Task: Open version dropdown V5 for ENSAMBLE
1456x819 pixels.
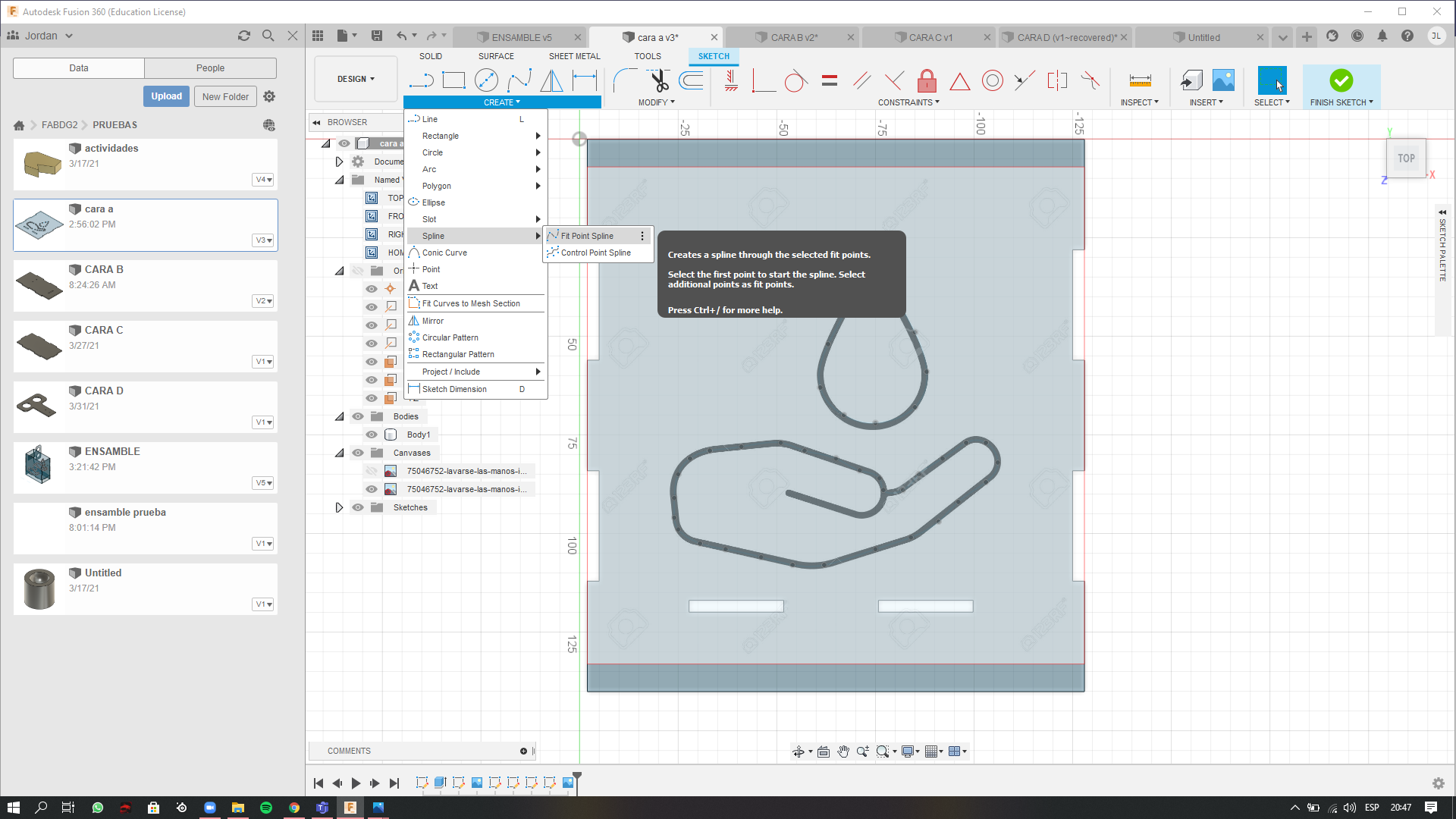Action: pyautogui.click(x=263, y=483)
